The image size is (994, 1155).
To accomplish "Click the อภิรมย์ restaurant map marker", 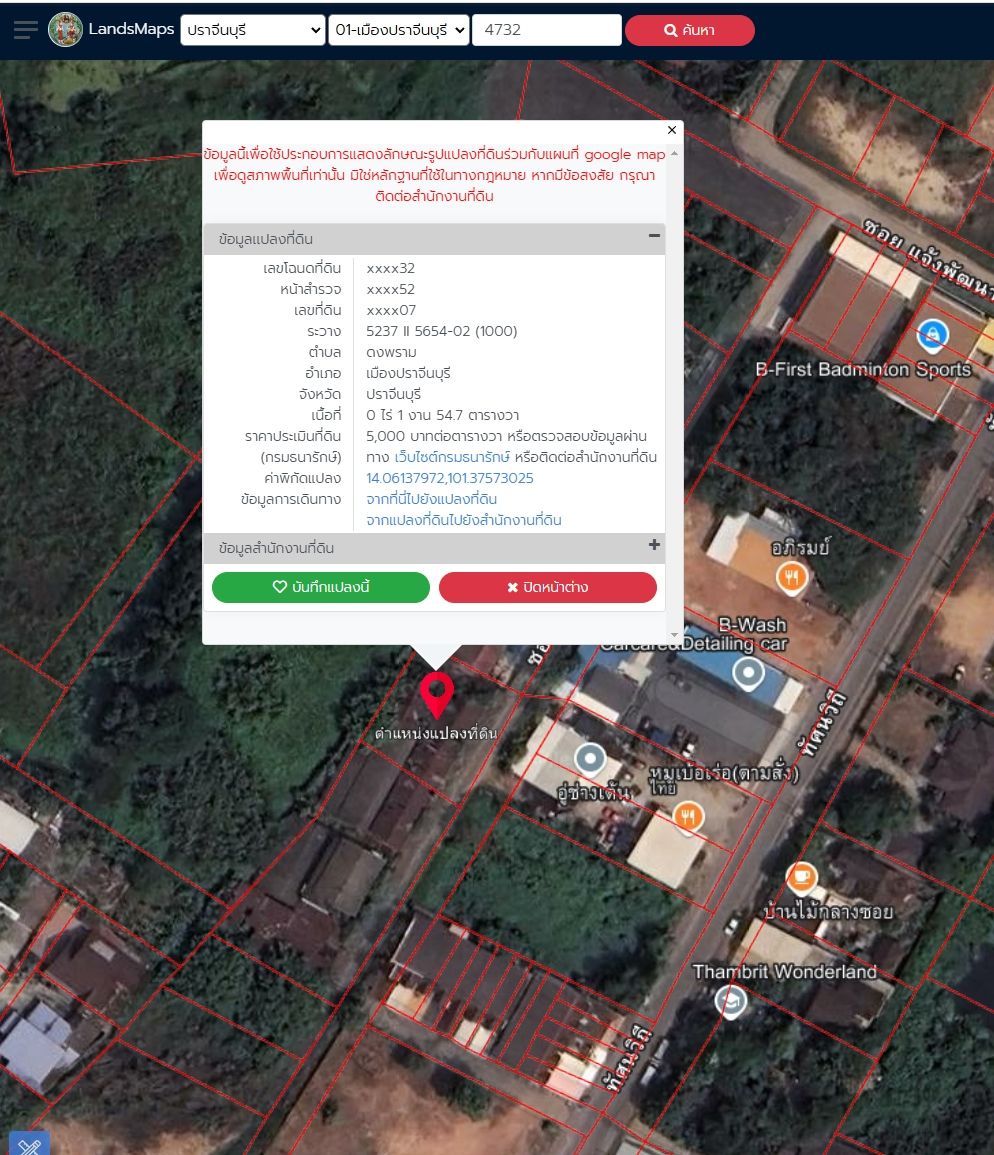I will tap(791, 577).
